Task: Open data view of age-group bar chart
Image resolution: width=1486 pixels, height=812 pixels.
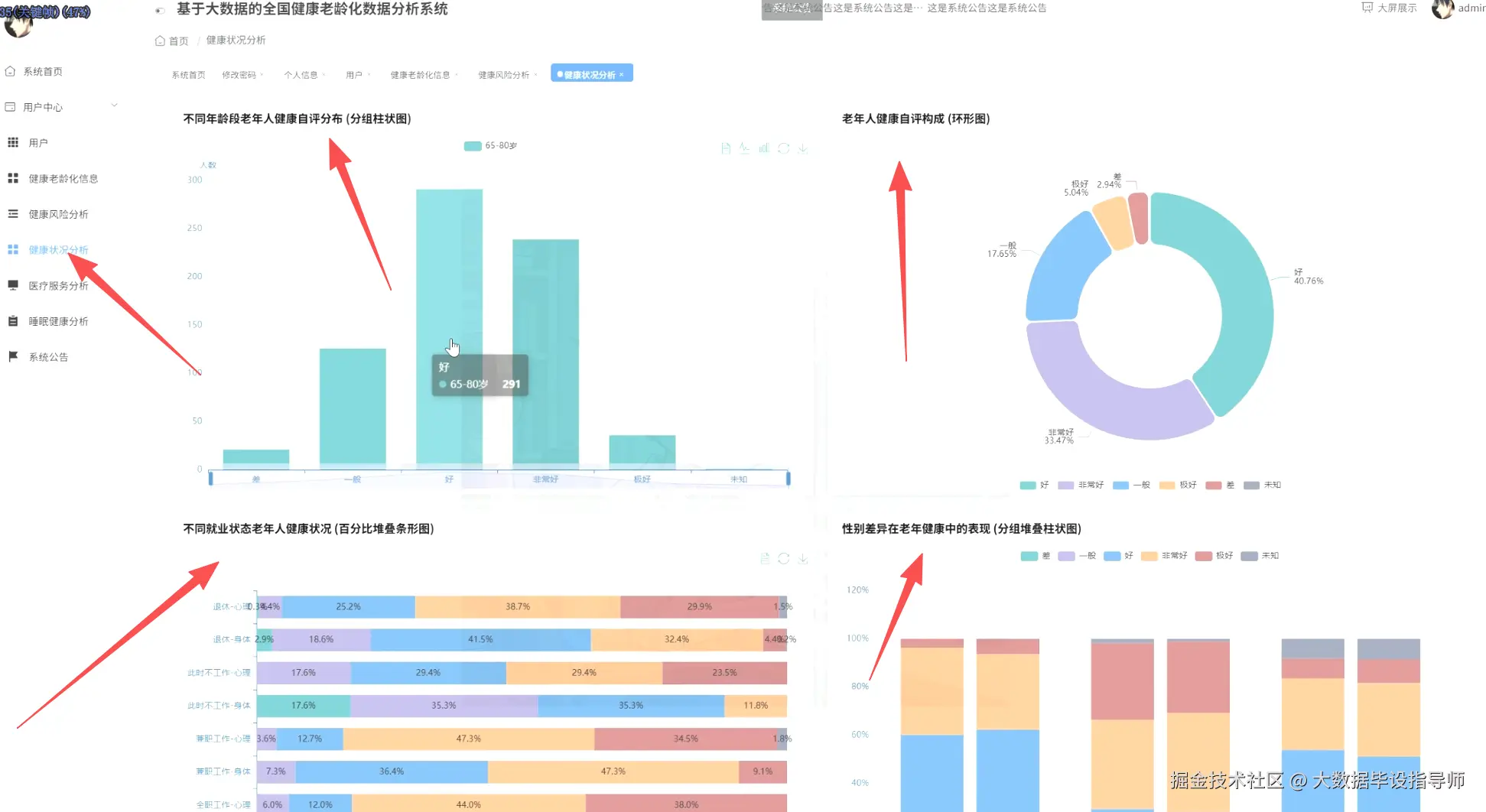Action: (x=726, y=148)
